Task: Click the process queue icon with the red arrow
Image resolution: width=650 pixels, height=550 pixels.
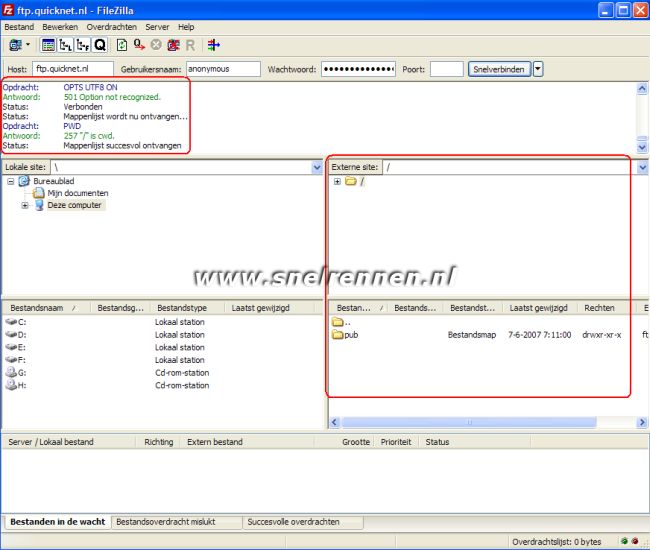Action: tap(139, 45)
